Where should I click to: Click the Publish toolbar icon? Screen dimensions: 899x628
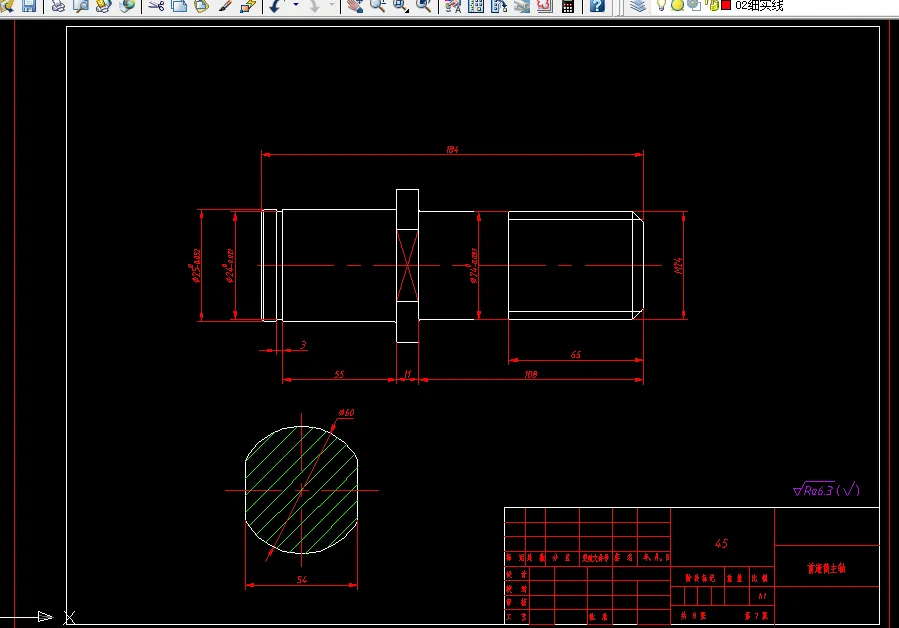click(104, 6)
